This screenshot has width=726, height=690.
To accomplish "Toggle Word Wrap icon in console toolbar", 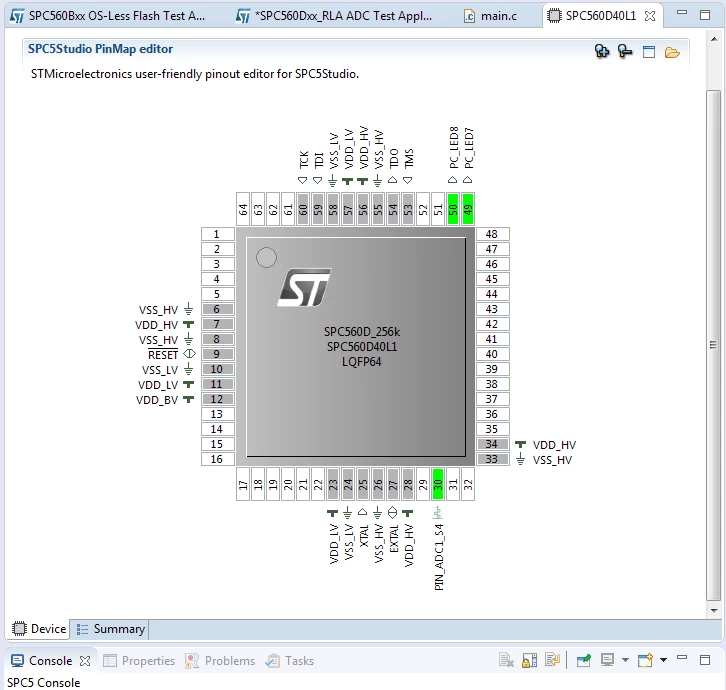I will [x=552, y=659].
